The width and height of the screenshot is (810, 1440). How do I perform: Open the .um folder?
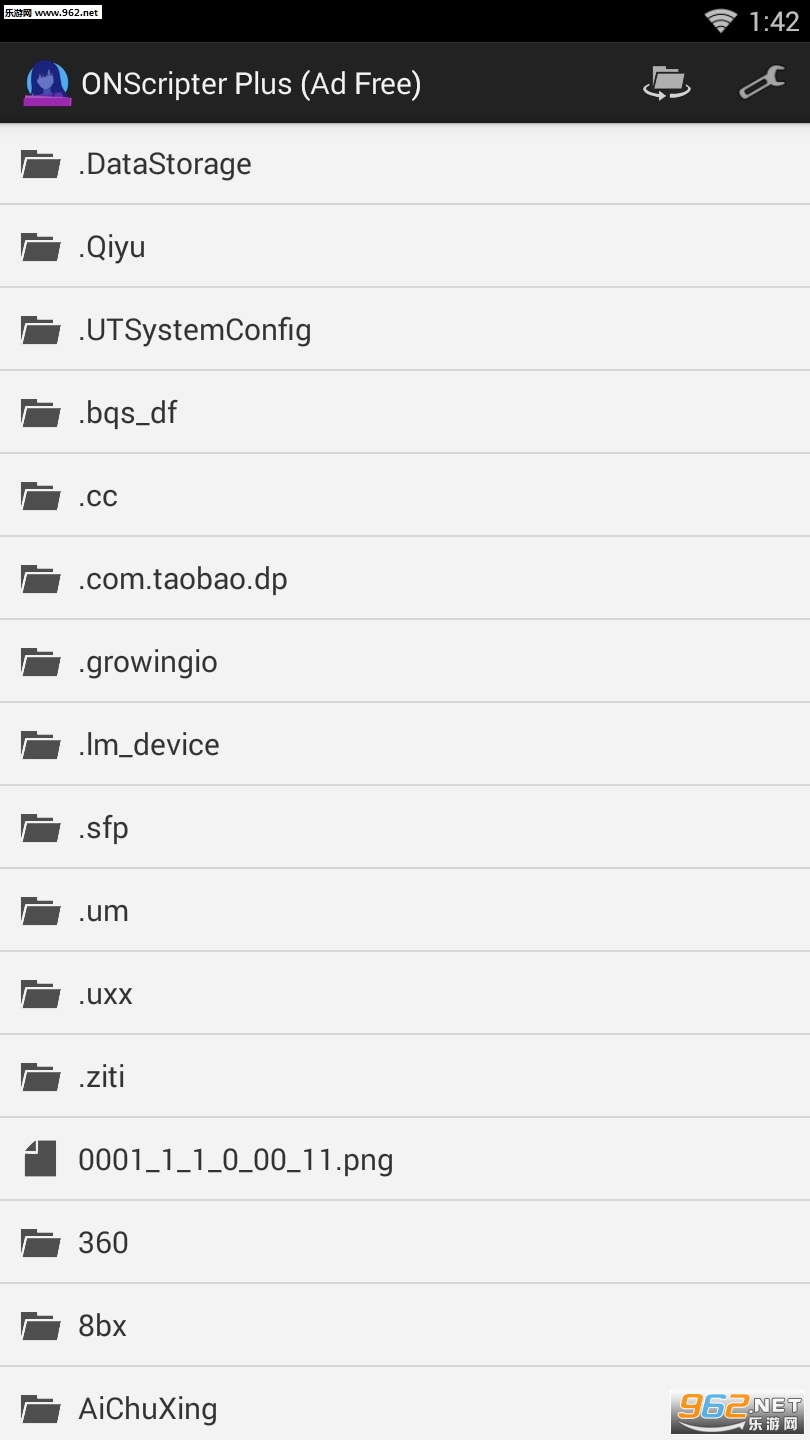(104, 911)
